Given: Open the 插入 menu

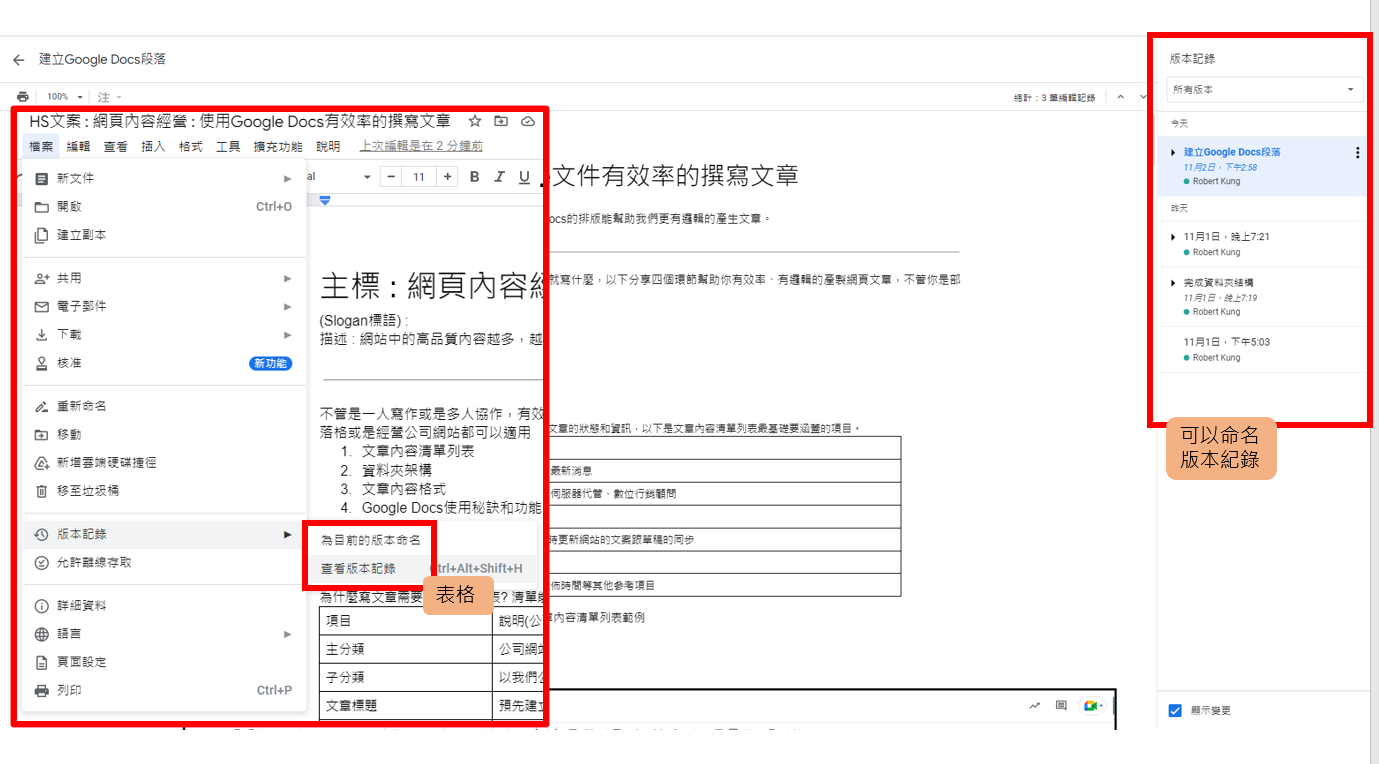Looking at the screenshot, I should click(153, 146).
